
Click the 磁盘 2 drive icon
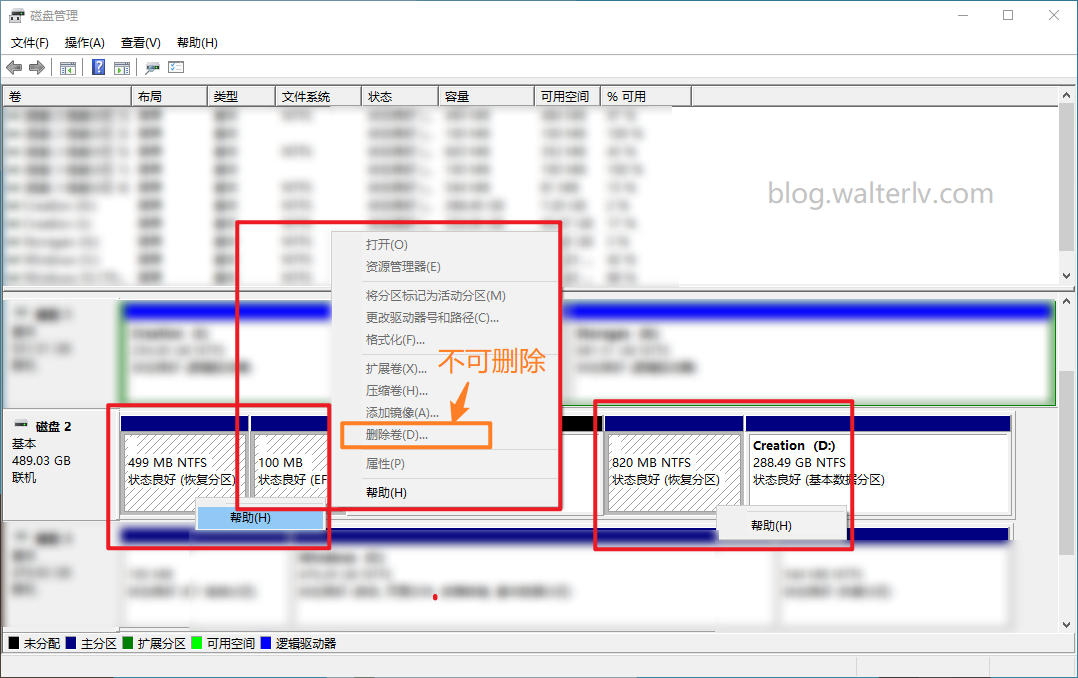tap(21, 424)
